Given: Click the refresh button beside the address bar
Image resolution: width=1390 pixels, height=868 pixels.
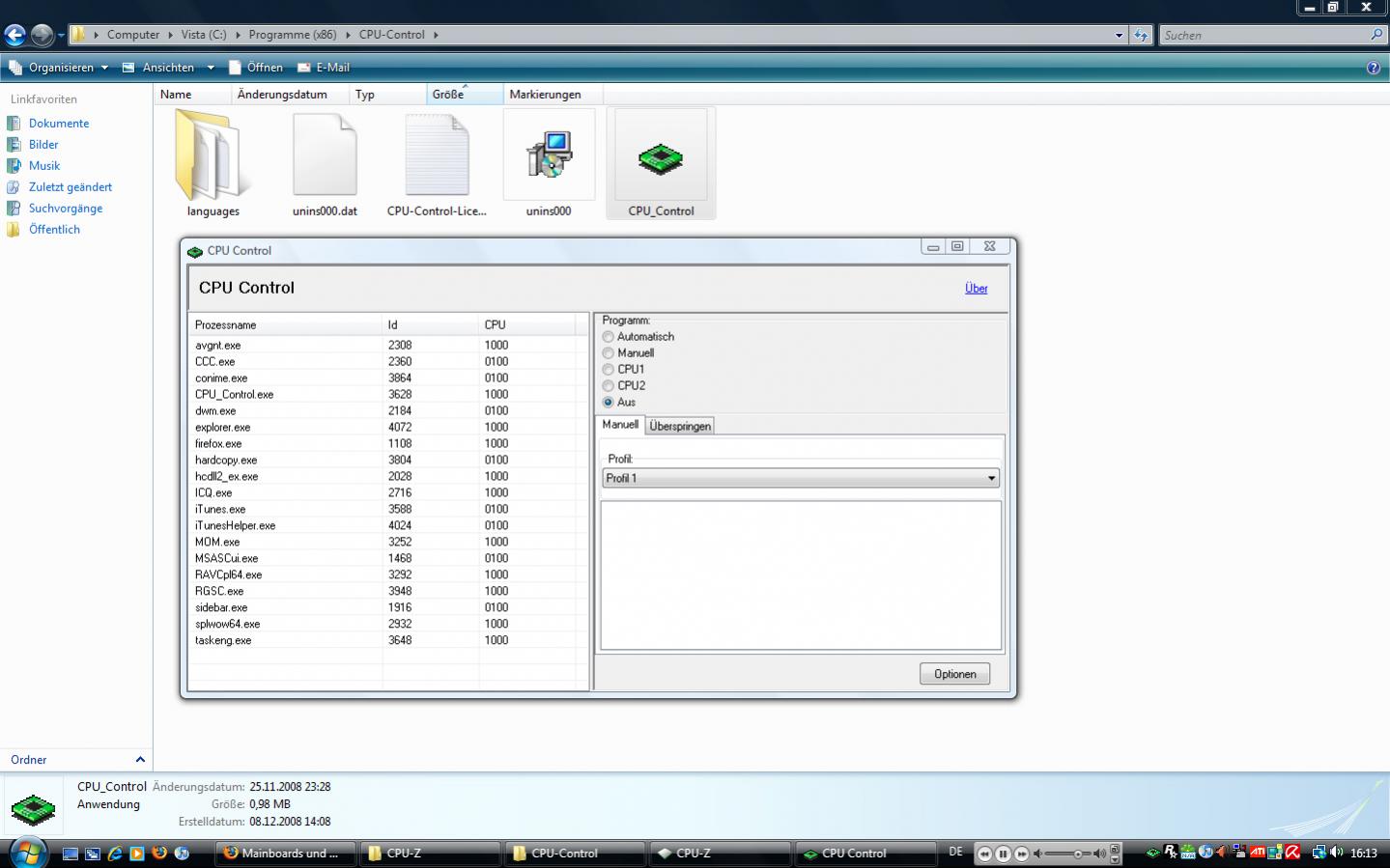Looking at the screenshot, I should (1141, 35).
